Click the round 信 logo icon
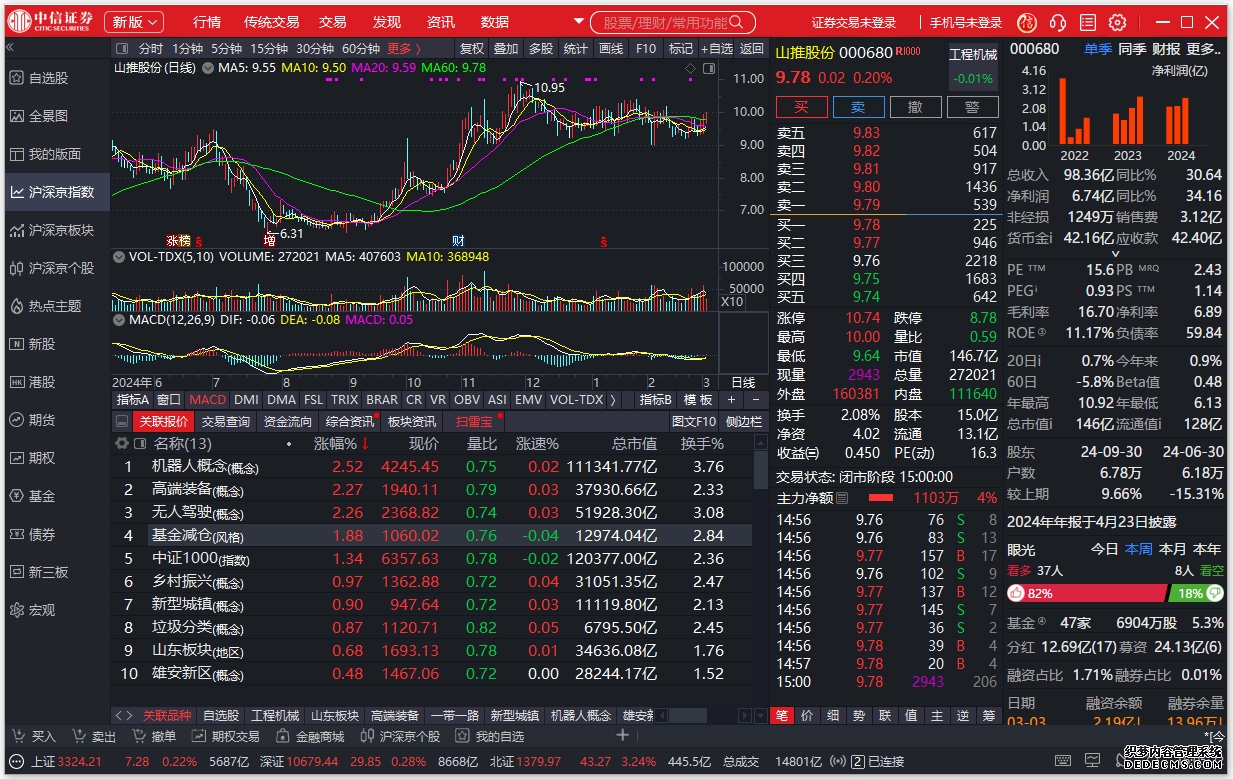The image size is (1233, 779). [x=1026, y=22]
